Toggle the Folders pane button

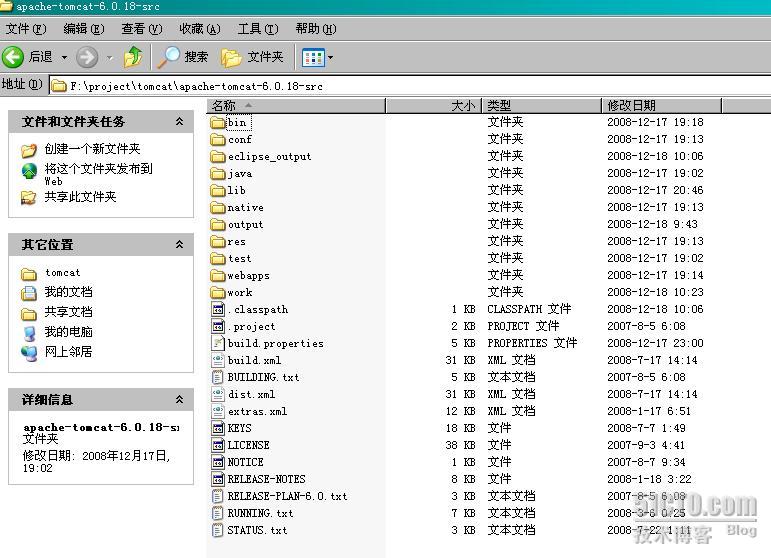point(252,57)
